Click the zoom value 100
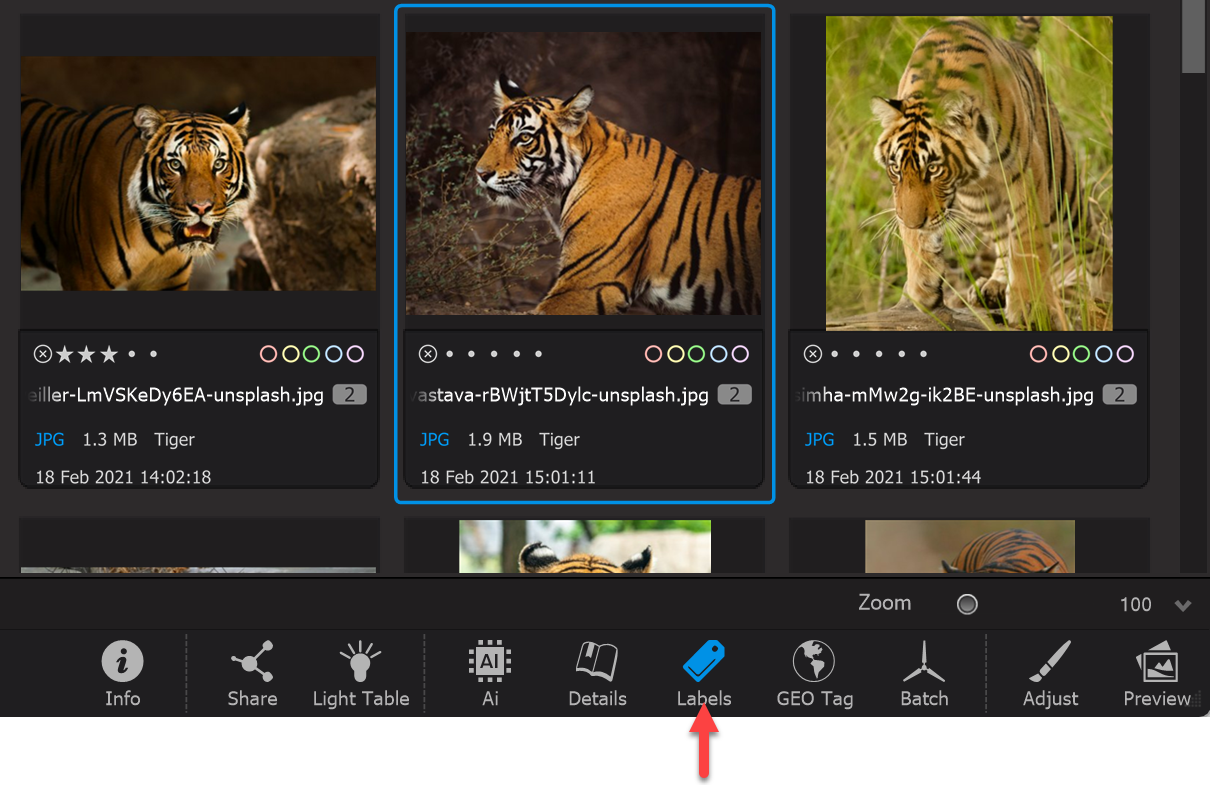Screen dimensions: 1210x785 pyautogui.click(x=1136, y=604)
